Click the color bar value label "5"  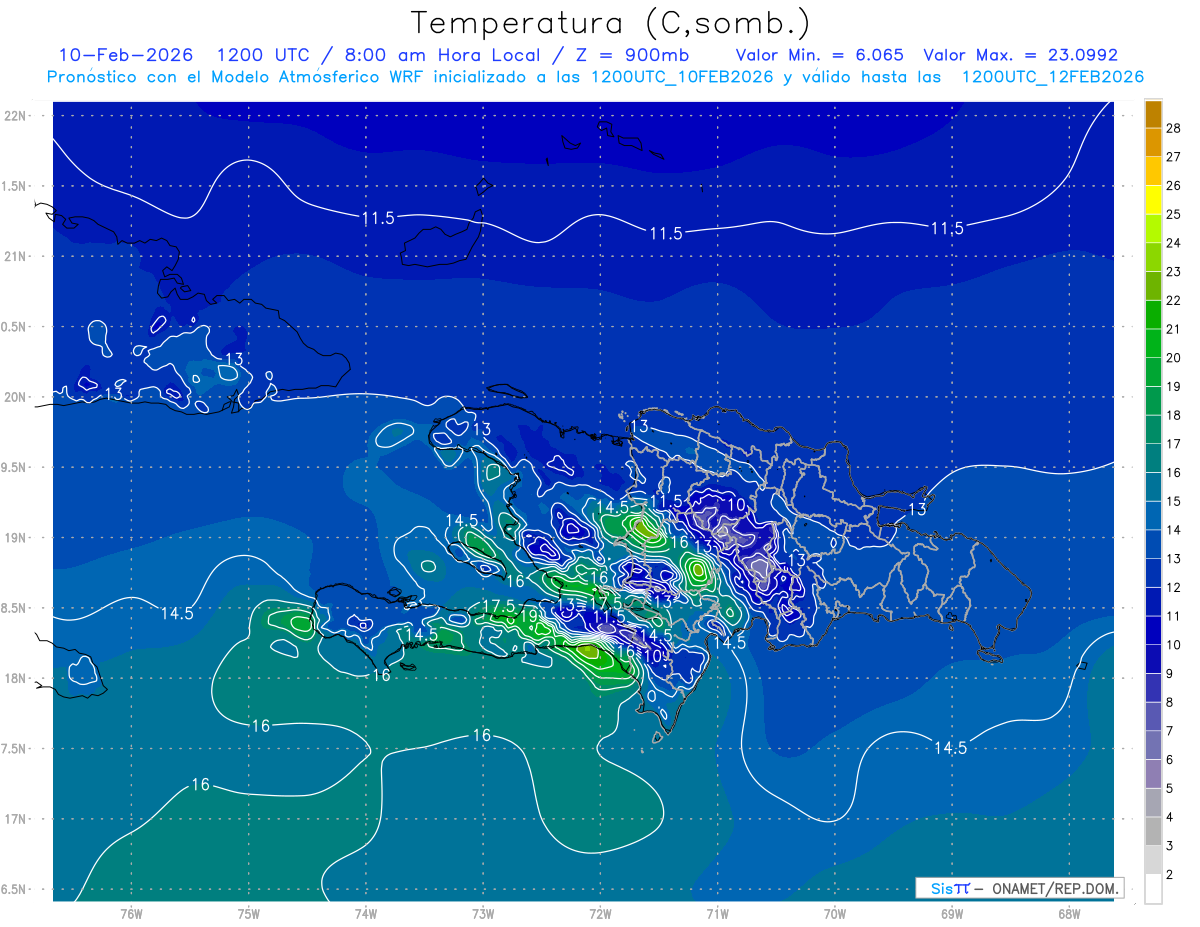coord(1170,788)
